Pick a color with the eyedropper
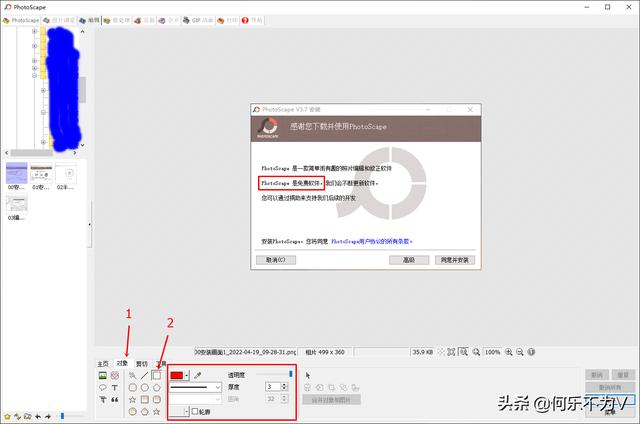This screenshot has height=424, width=640. pyautogui.click(x=198, y=375)
